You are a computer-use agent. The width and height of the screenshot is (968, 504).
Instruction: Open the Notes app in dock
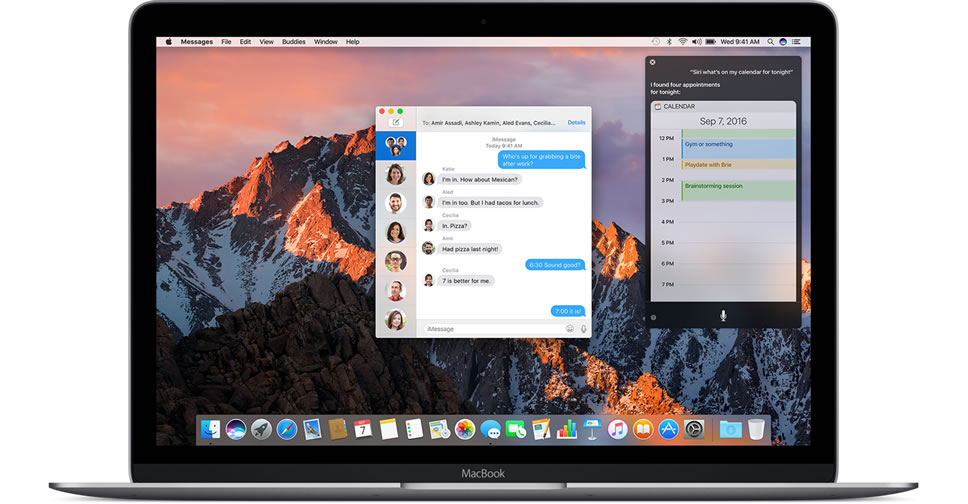point(388,429)
